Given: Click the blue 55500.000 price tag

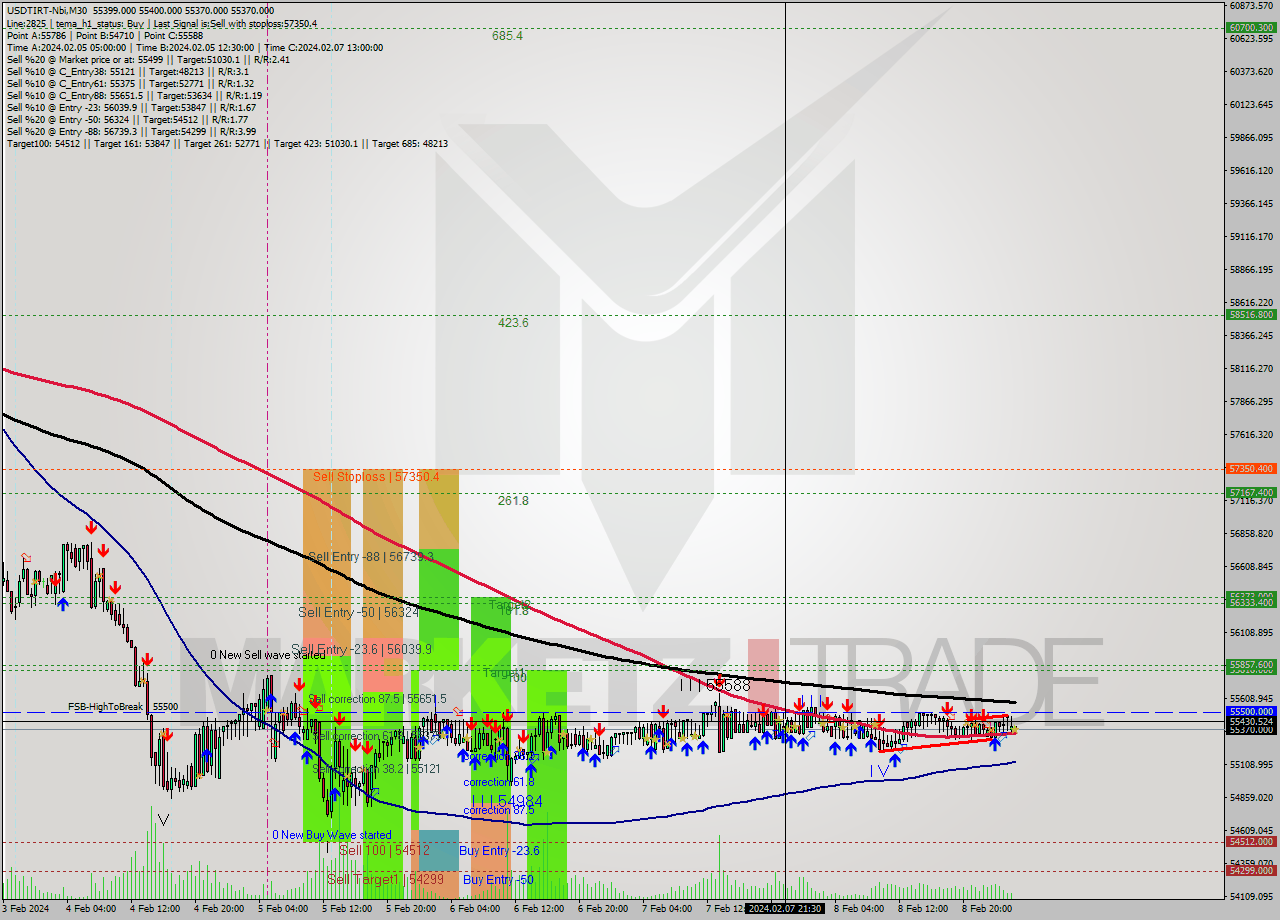Looking at the screenshot, I should pyautogui.click(x=1251, y=711).
